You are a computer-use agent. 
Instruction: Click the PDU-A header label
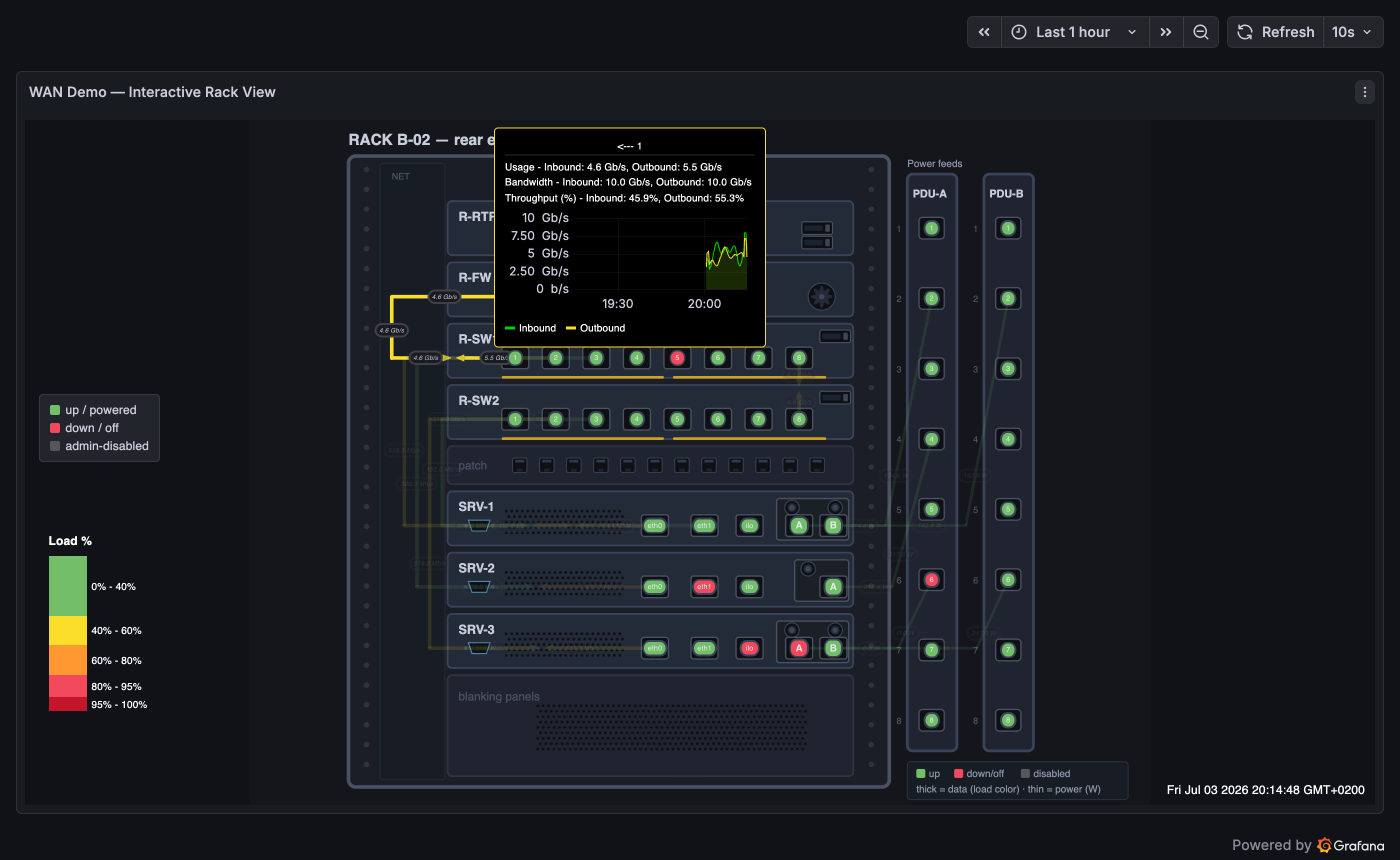point(929,193)
